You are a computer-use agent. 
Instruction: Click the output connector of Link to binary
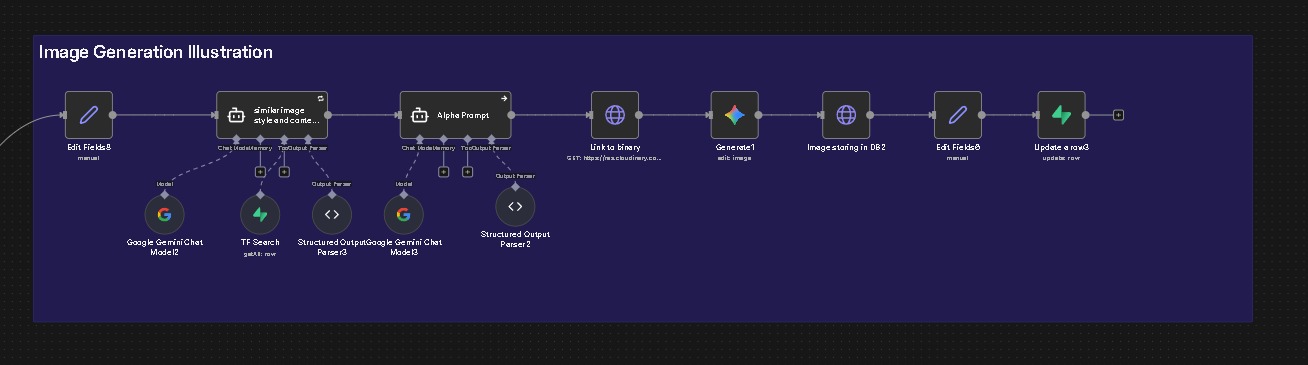click(639, 115)
